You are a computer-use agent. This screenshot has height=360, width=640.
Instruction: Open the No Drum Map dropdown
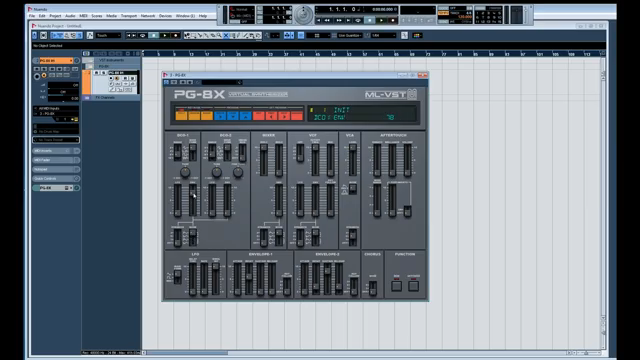click(56, 132)
